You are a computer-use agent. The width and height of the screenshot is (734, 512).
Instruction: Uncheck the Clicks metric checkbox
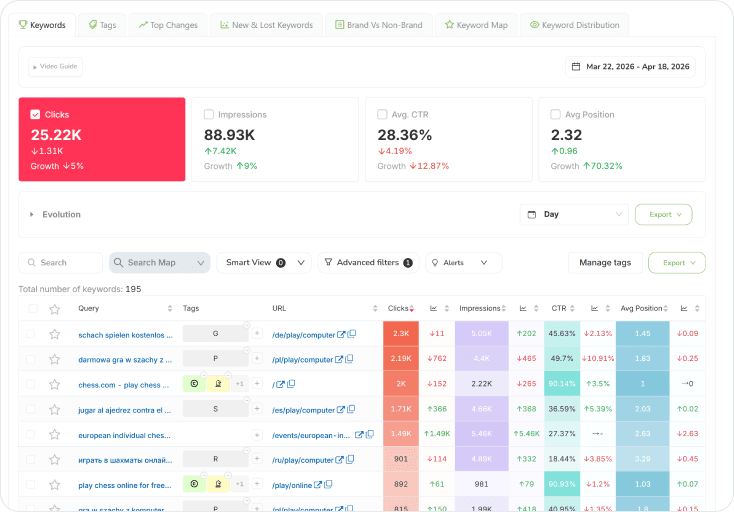[35, 114]
